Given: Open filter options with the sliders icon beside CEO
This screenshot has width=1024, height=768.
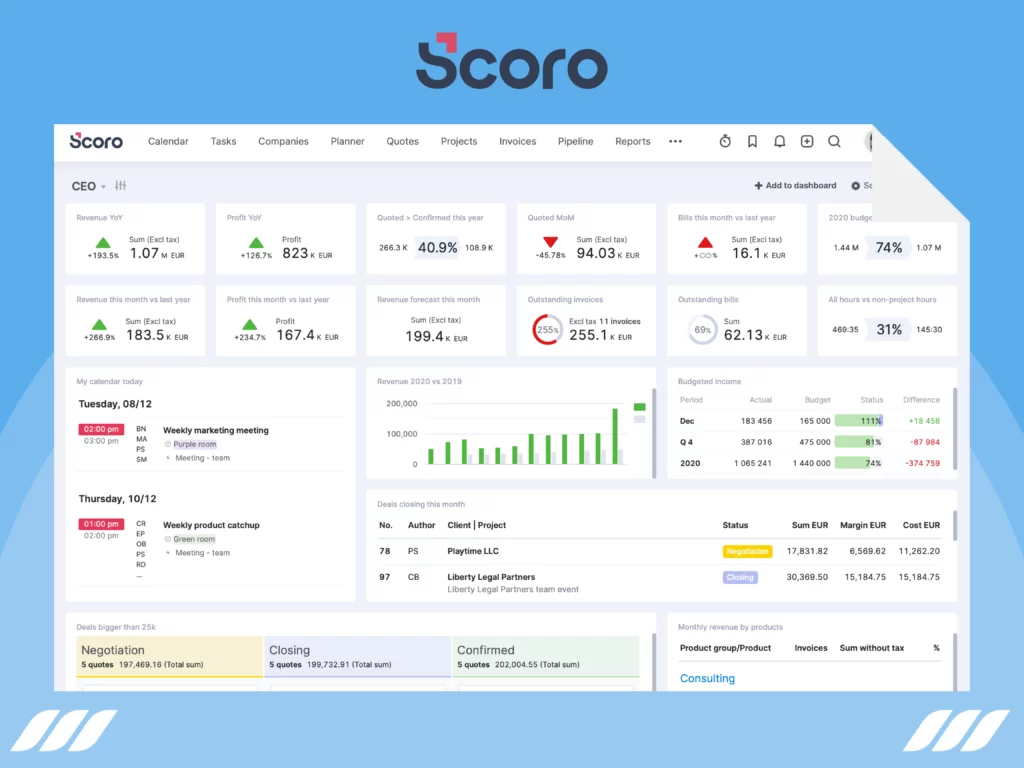Looking at the screenshot, I should point(119,186).
